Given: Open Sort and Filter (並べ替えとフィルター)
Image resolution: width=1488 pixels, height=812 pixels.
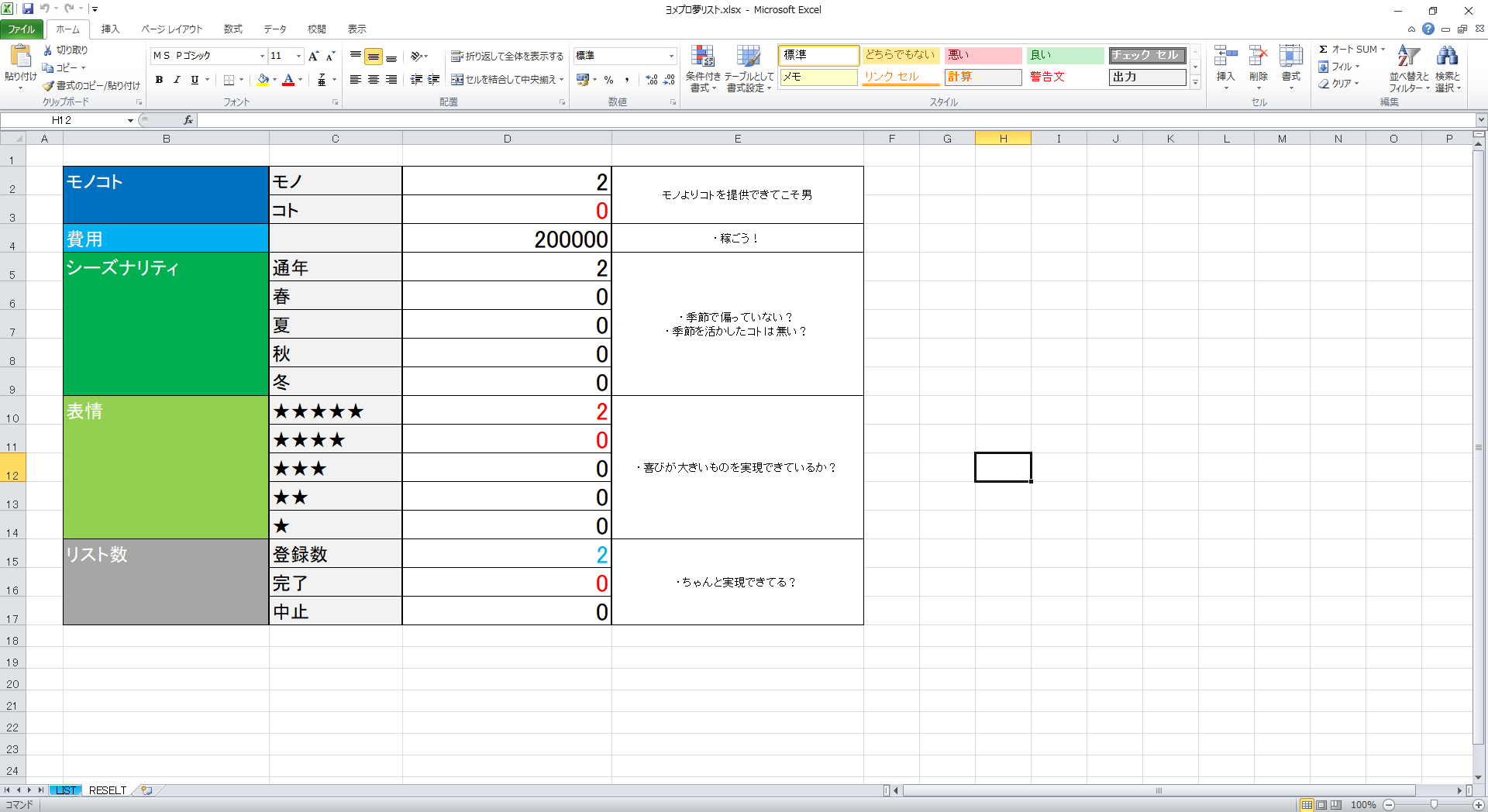Looking at the screenshot, I should (1409, 69).
